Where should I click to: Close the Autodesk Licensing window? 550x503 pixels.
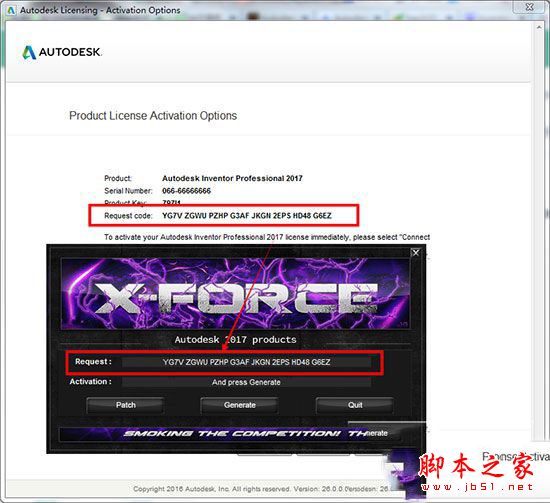530,7
